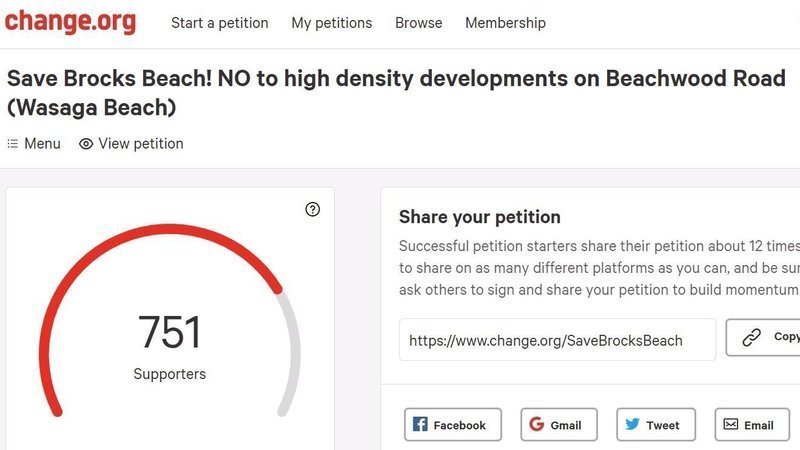Click the change.org logo
This screenshot has width=800, height=450.
70,22
